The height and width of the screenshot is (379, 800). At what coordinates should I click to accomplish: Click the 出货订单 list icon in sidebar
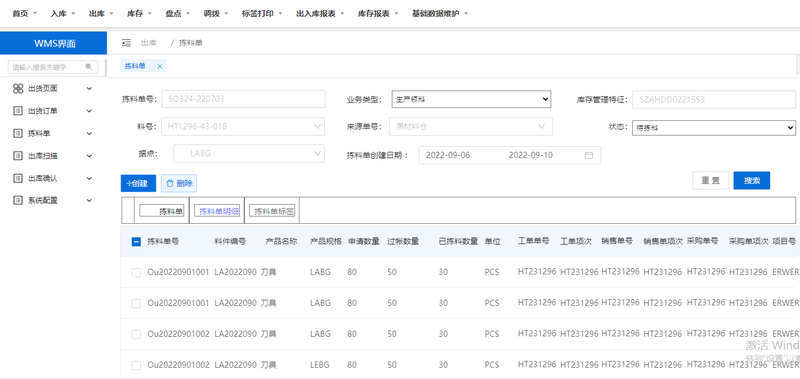click(x=18, y=111)
